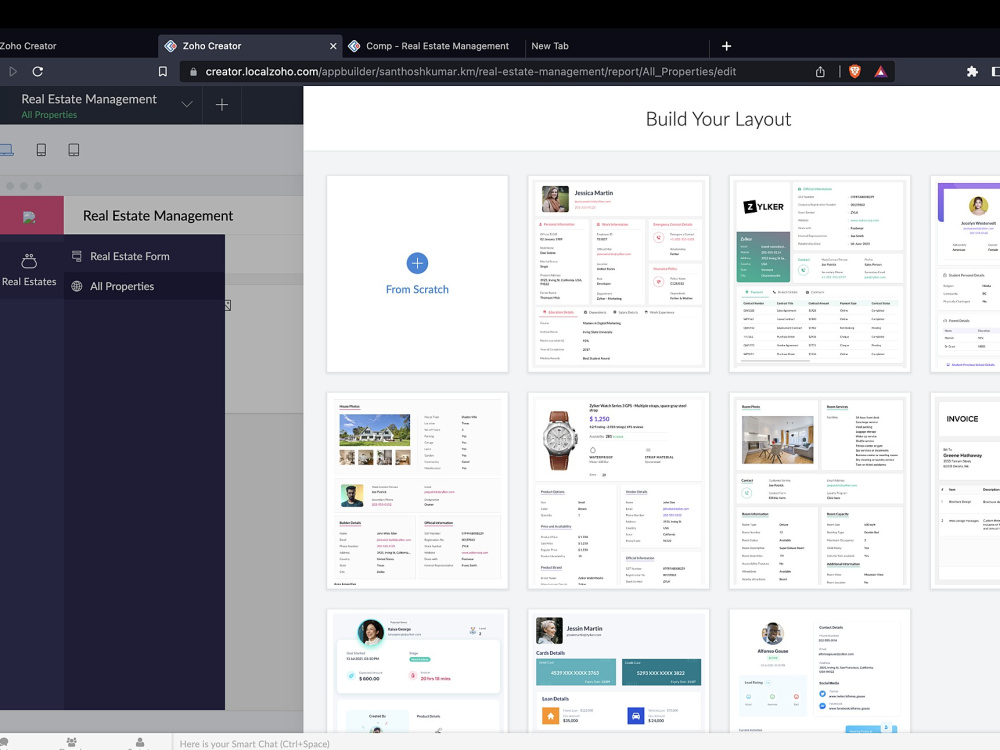Click the Real Estate Form icon
The height and width of the screenshot is (750, 1000).
click(77, 256)
